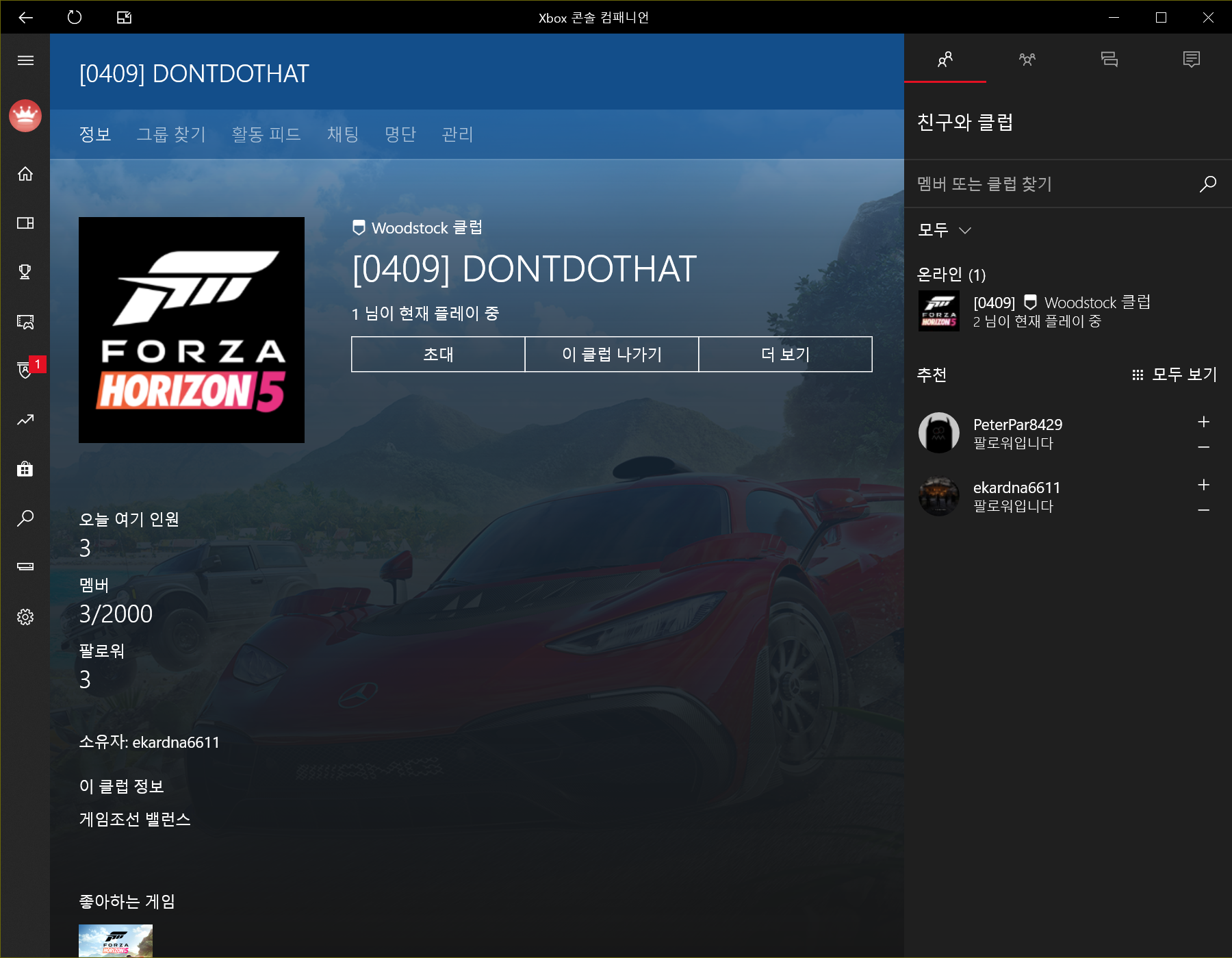
Task: Open the Trending arrow icon in sidebar
Action: (x=25, y=420)
